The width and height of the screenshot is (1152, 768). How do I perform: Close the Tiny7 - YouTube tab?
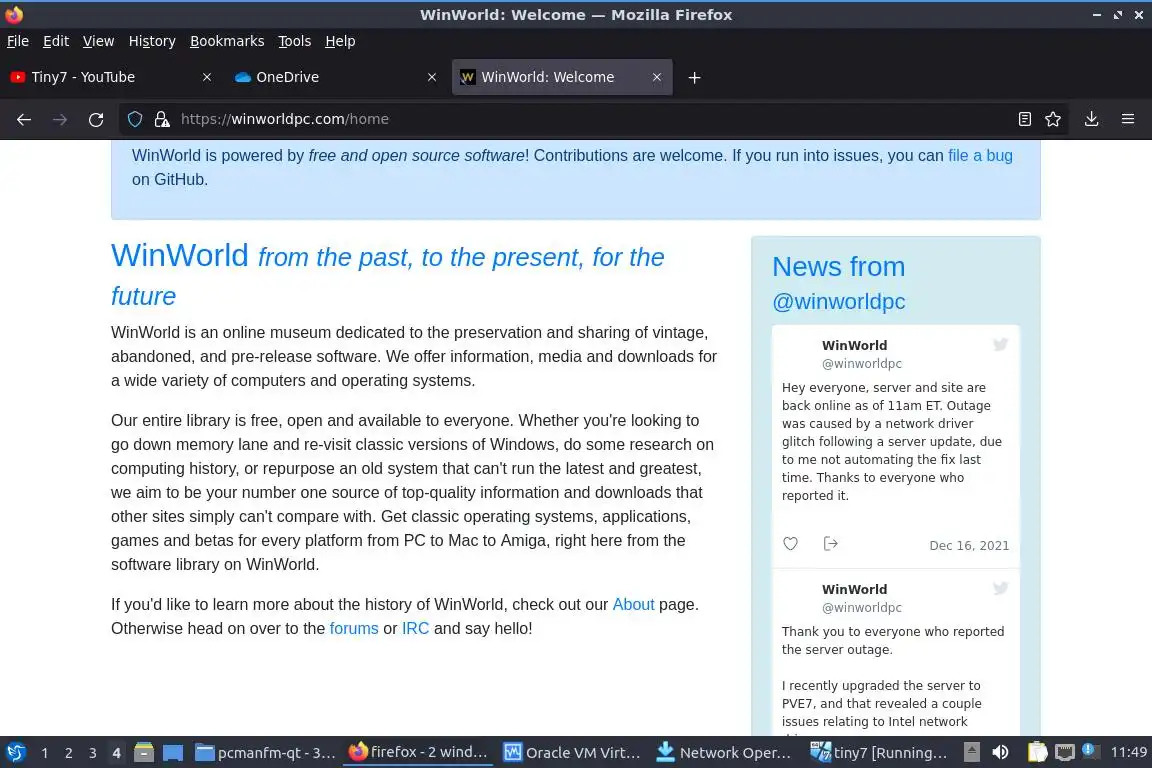207,77
